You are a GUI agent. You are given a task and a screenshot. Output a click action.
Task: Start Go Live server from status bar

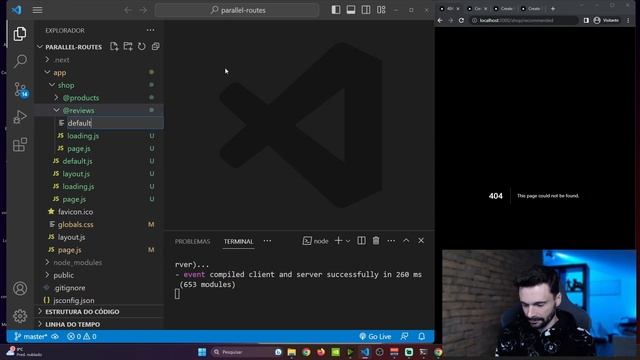(375, 336)
